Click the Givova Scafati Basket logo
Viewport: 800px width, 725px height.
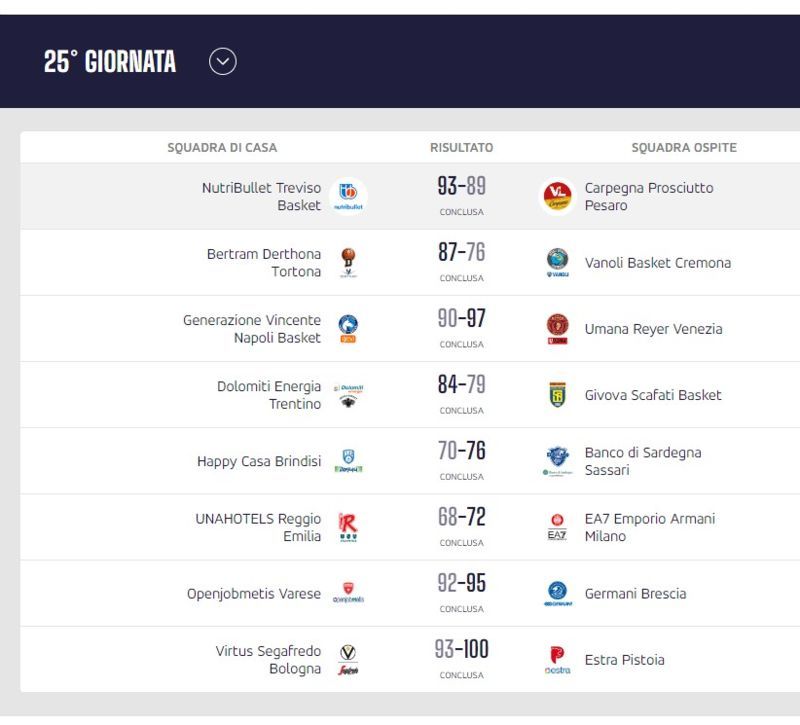click(x=557, y=395)
